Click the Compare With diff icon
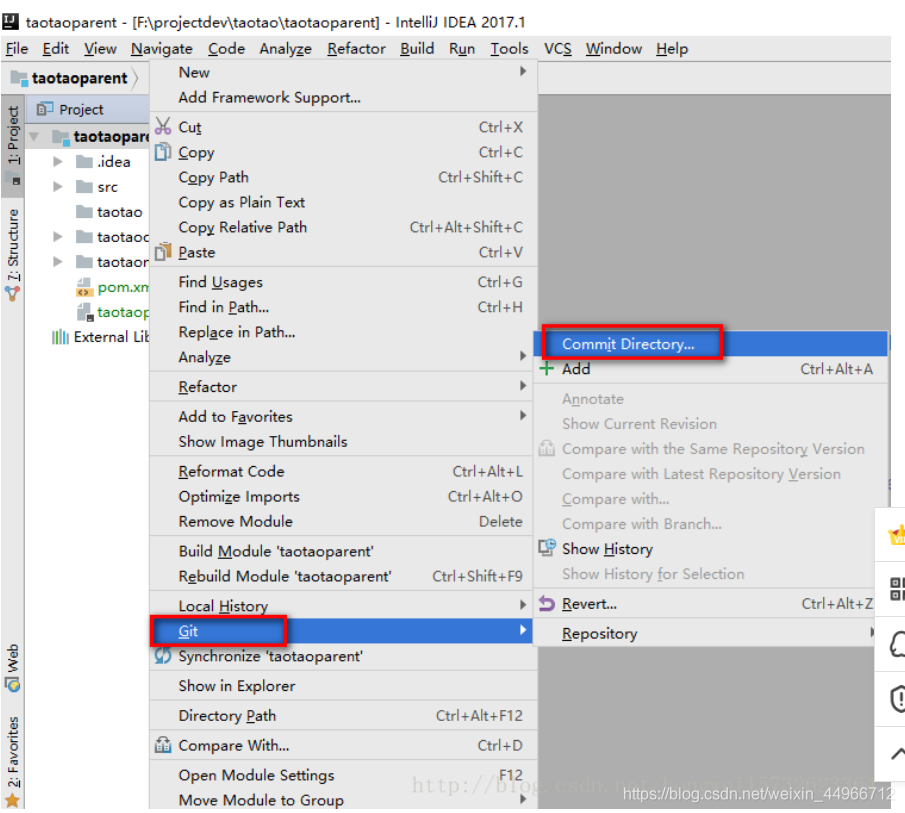 [163, 745]
